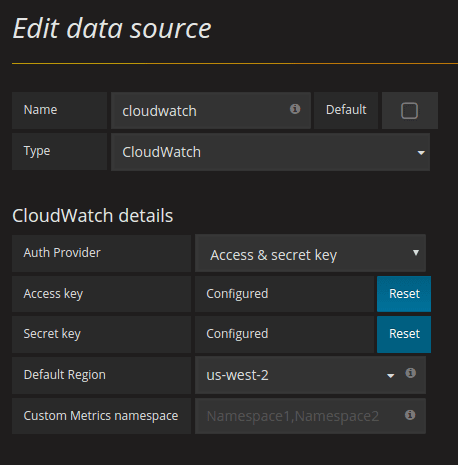This screenshot has width=458, height=465.
Task: Click the Edit data source title
Action: click(x=112, y=29)
